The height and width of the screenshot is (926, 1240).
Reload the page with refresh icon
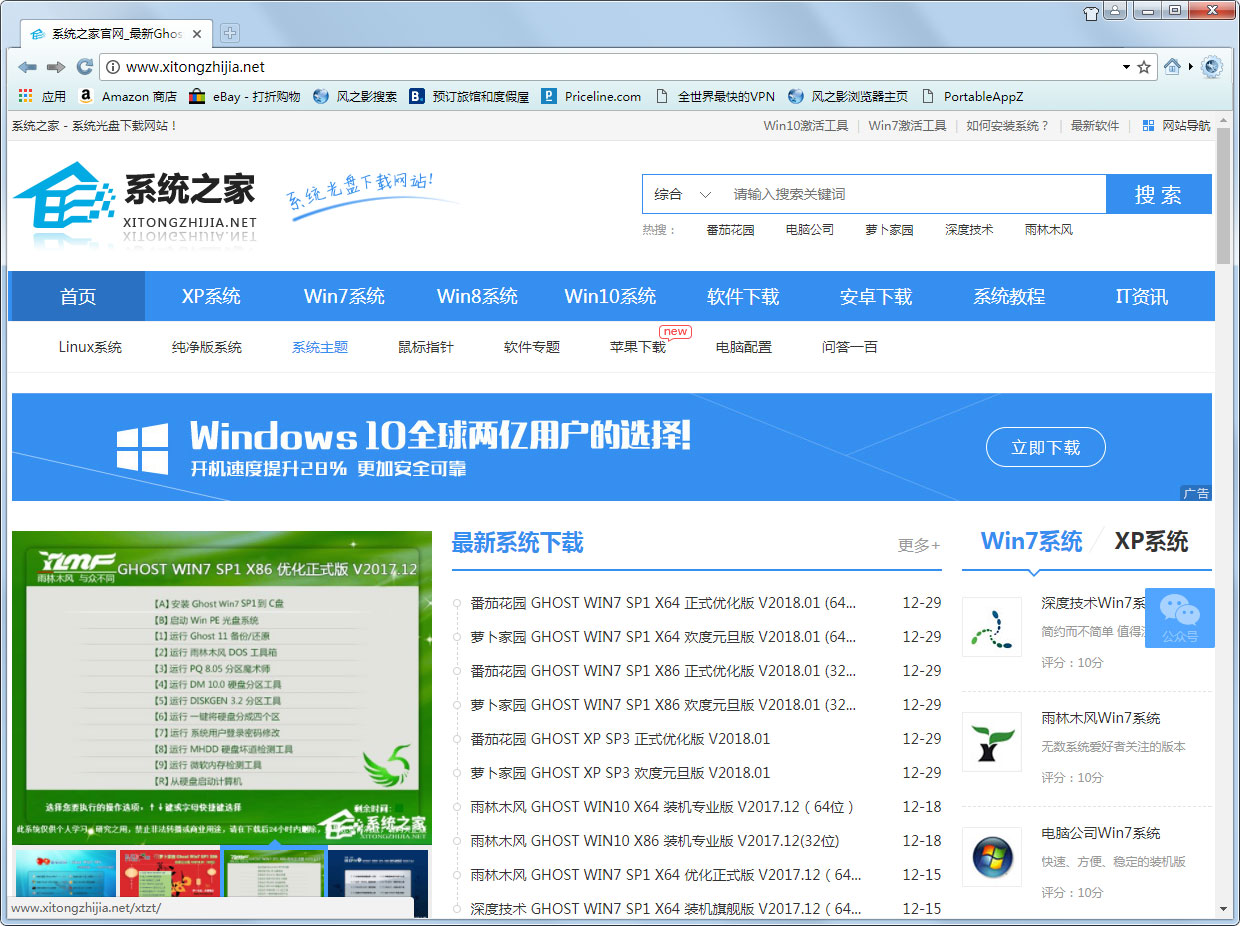click(85, 67)
